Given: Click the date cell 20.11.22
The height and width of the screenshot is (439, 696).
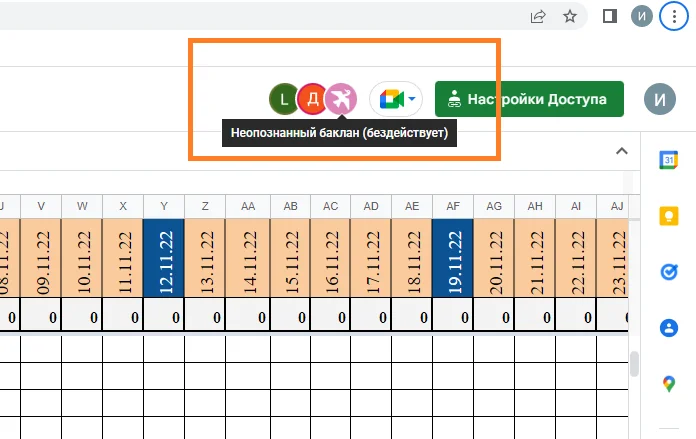Looking at the screenshot, I should coord(494,258).
